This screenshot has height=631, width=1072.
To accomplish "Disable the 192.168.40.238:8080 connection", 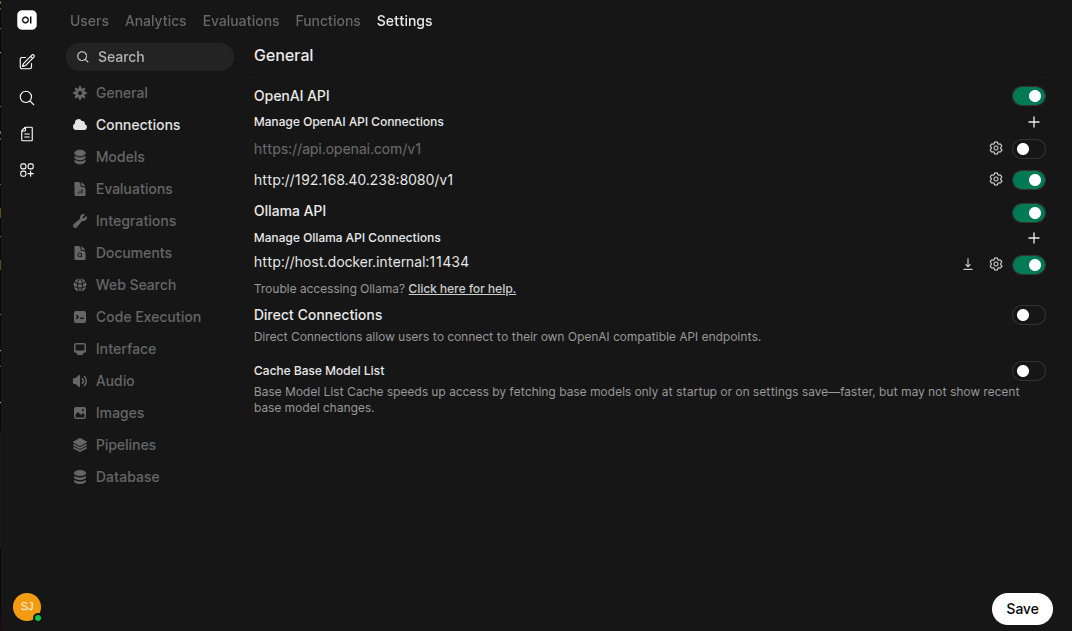I will tap(1028, 180).
